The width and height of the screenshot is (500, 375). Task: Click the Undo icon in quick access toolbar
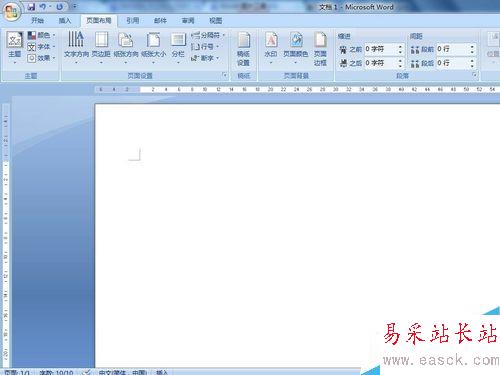pos(43,7)
